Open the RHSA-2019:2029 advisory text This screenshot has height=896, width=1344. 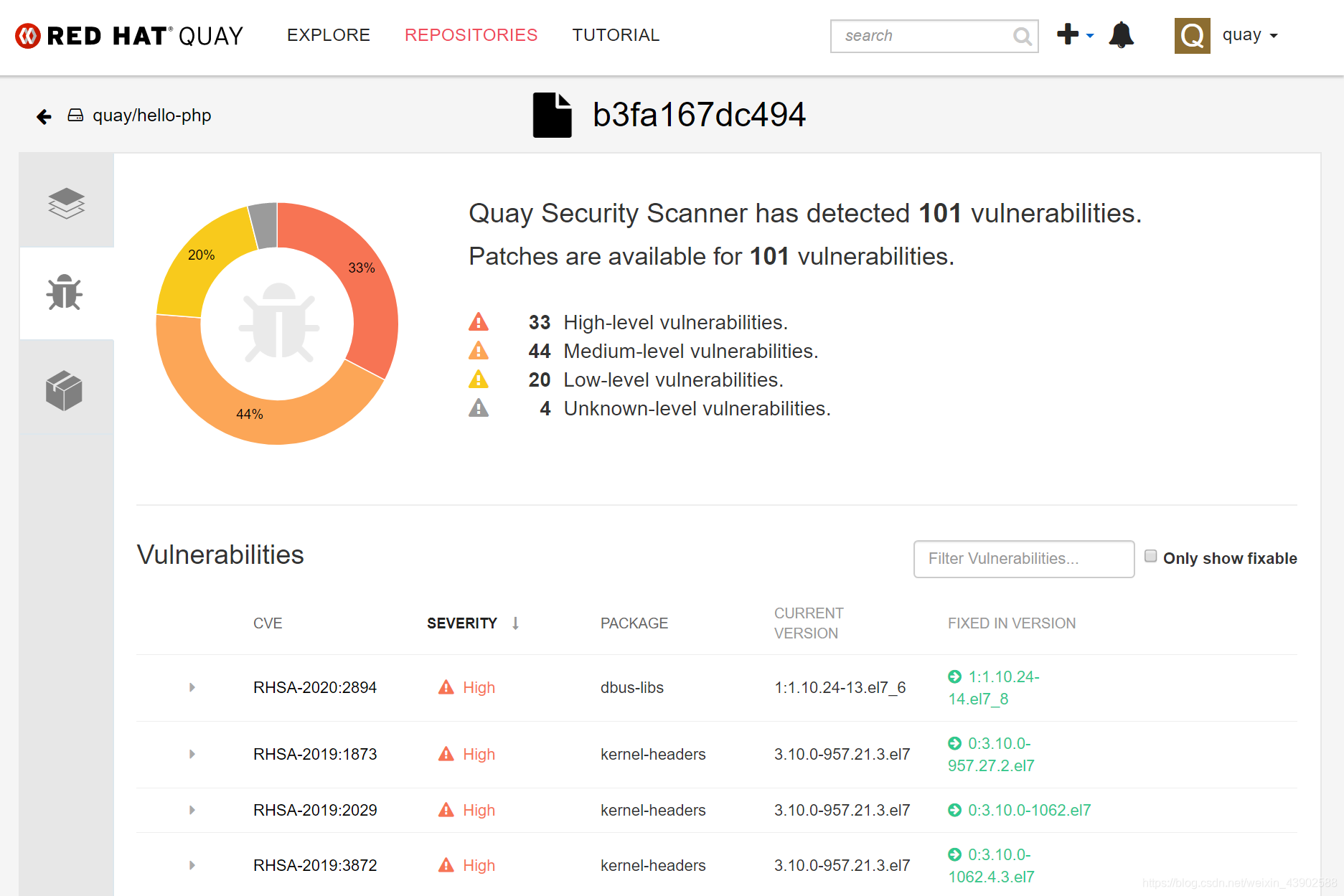315,810
